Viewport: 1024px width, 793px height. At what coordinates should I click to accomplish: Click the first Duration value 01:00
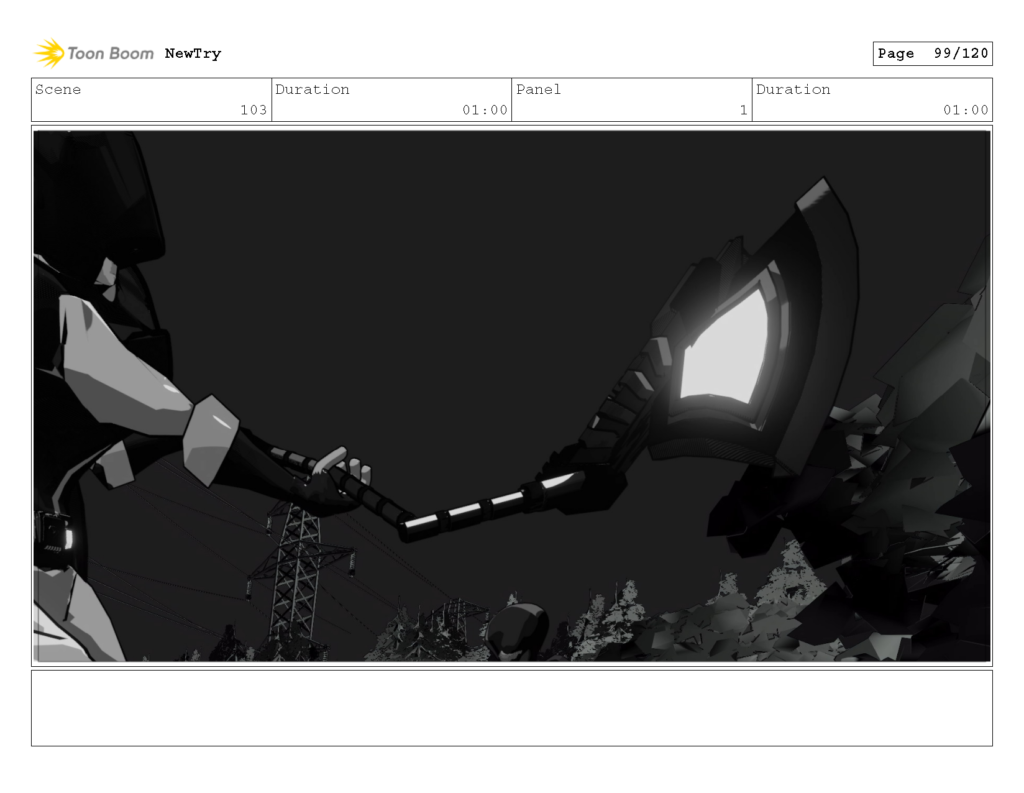pyautogui.click(x=489, y=110)
